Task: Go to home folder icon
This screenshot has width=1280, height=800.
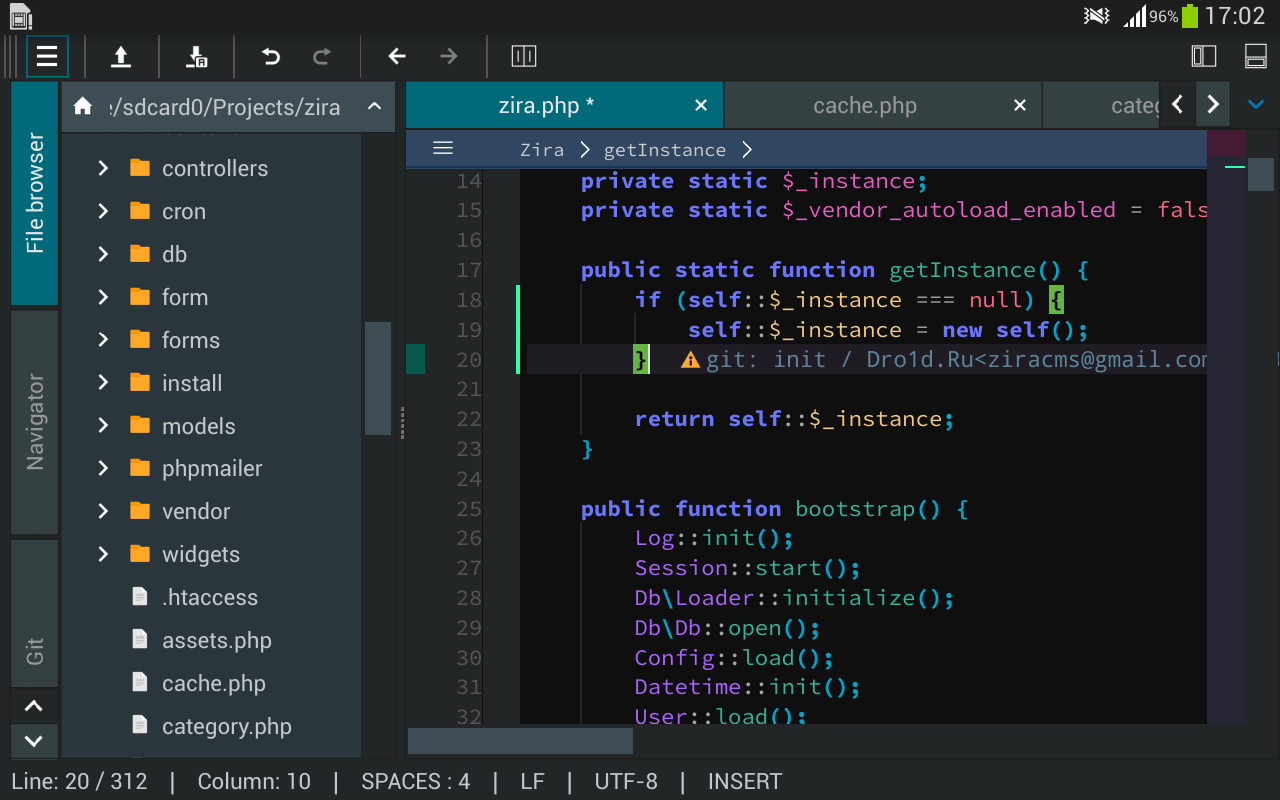Action: 83,106
